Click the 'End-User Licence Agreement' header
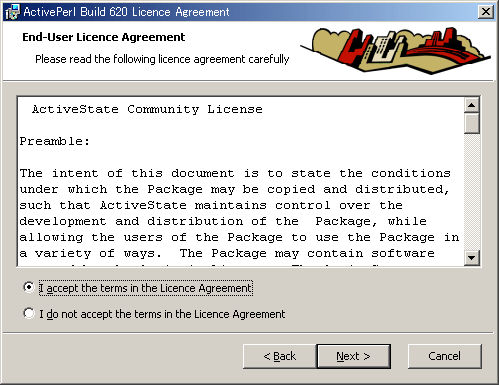This screenshot has height=385, width=499. 103,37
